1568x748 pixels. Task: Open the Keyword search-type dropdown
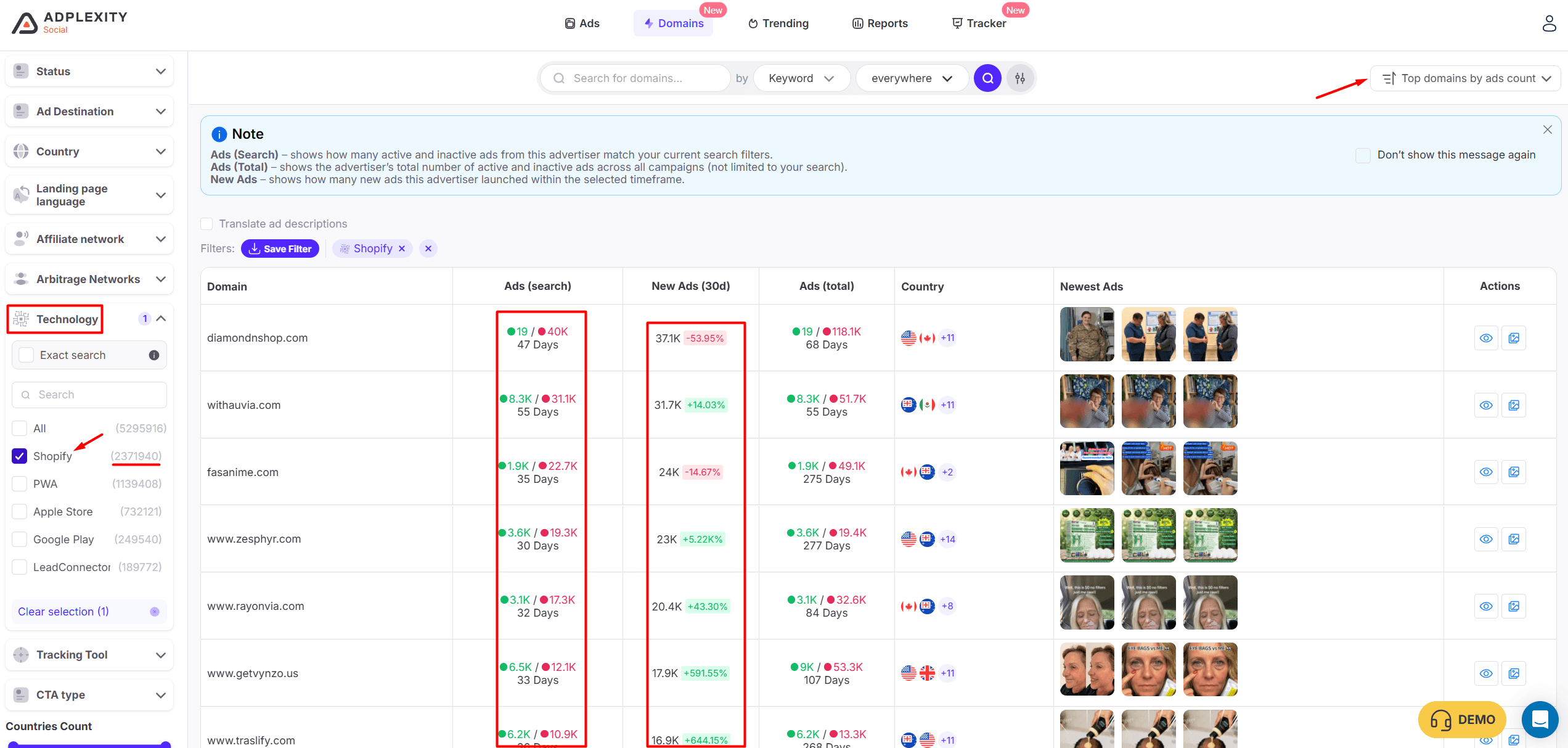[801, 78]
